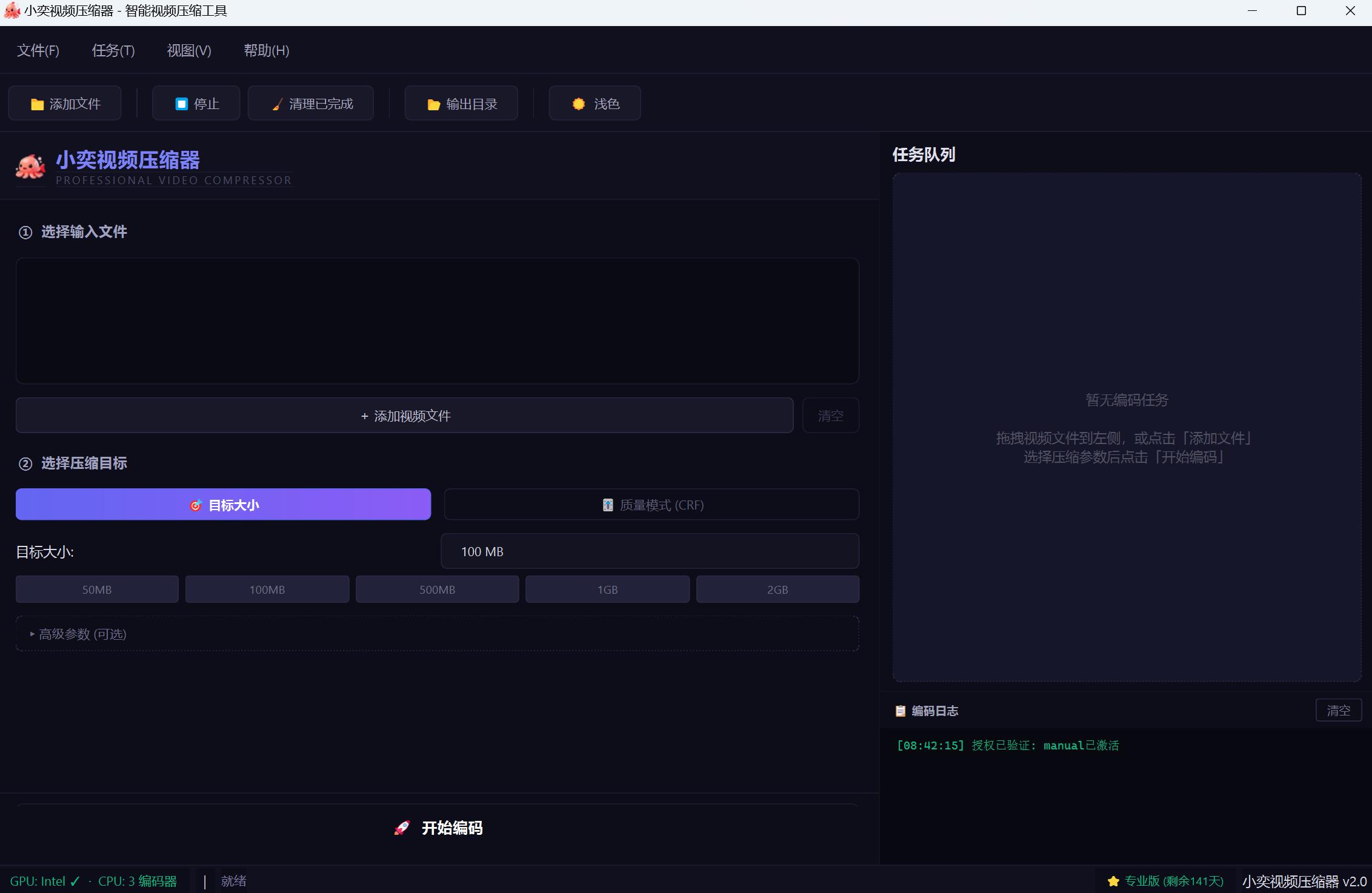Screen dimensions: 1372x893
Task: Open output directory via its folder icon
Action: [x=433, y=104]
